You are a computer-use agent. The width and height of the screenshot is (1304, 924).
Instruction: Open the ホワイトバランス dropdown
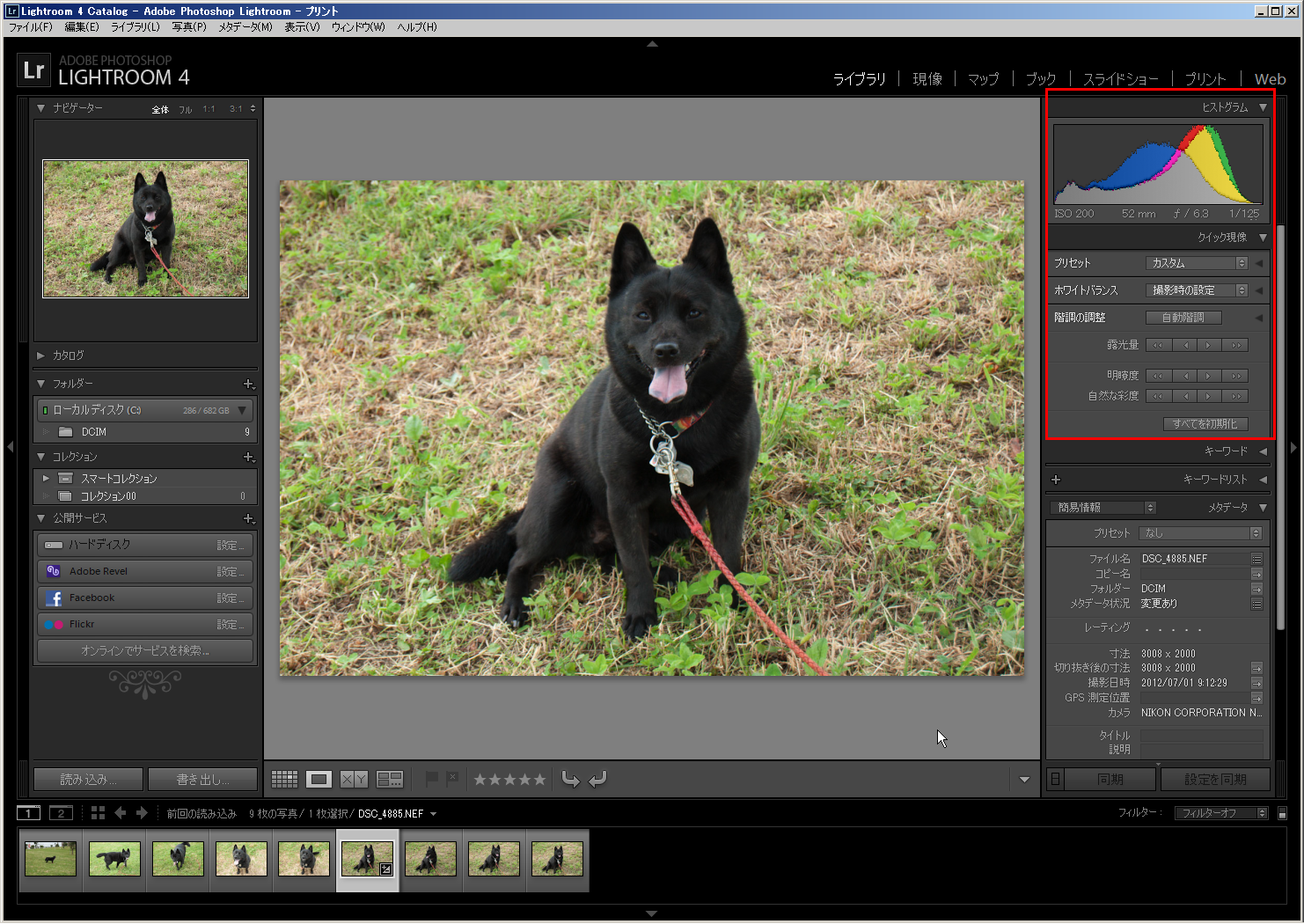(x=1198, y=290)
